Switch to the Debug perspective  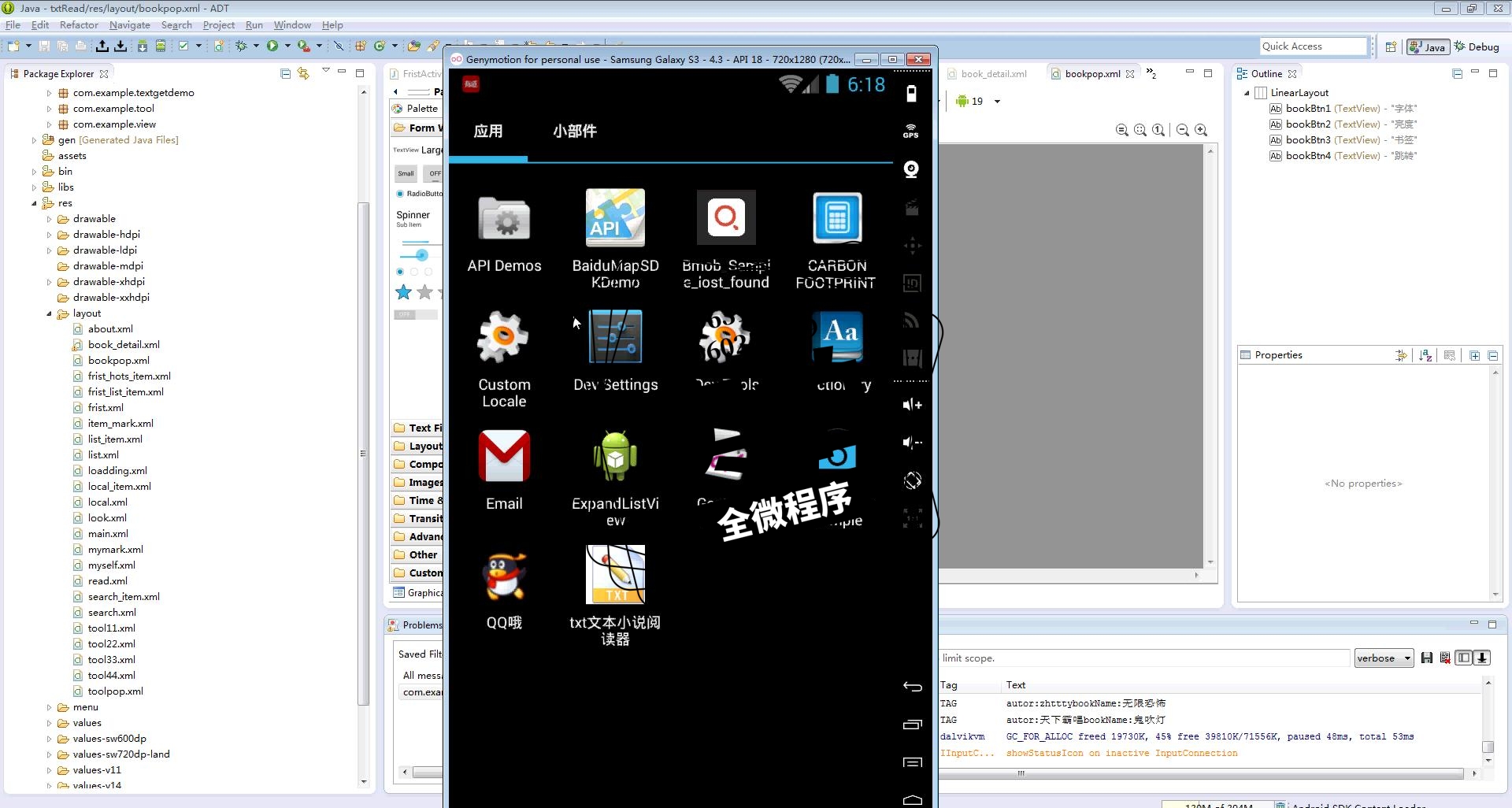click(1477, 46)
